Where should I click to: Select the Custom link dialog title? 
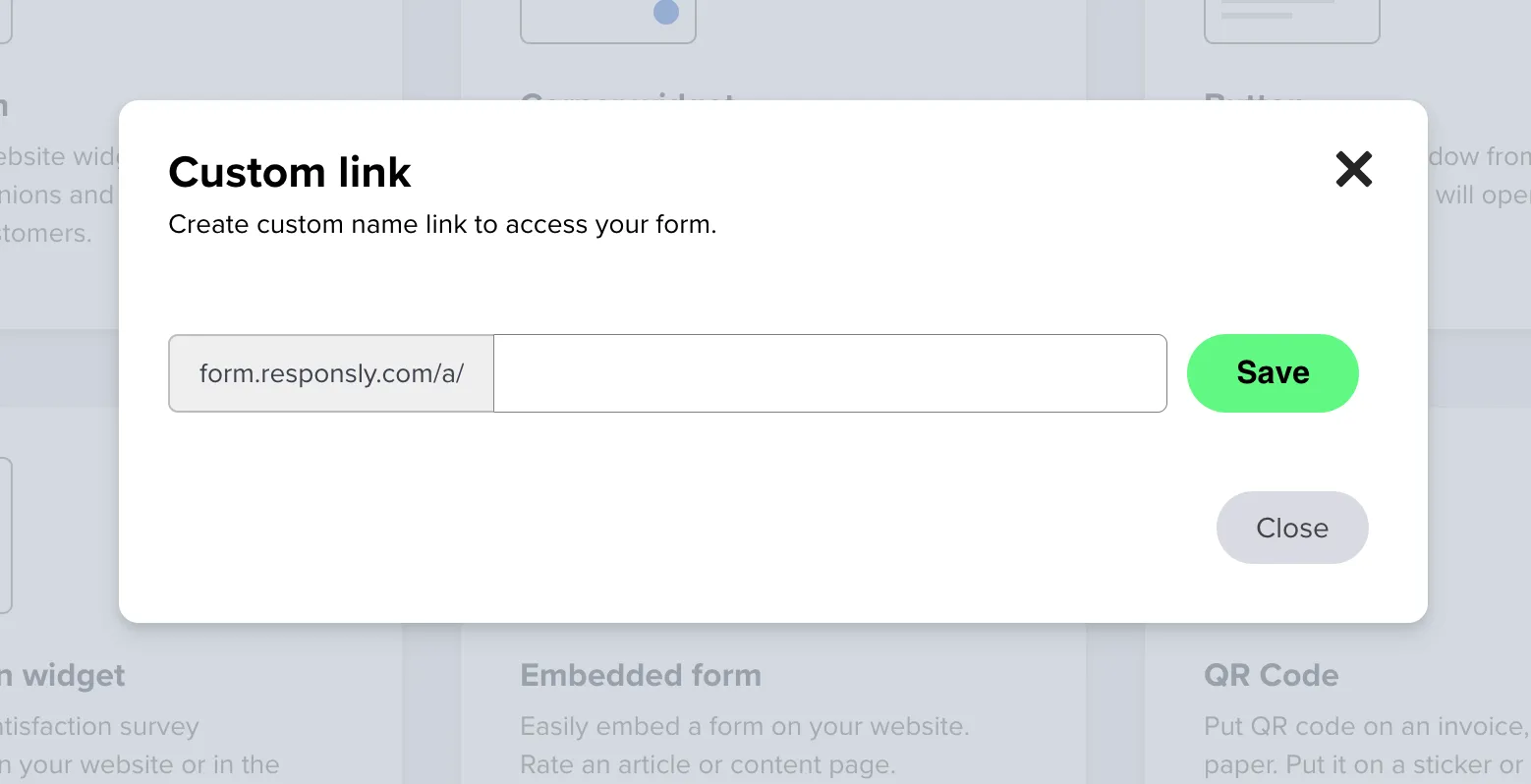pyautogui.click(x=289, y=171)
